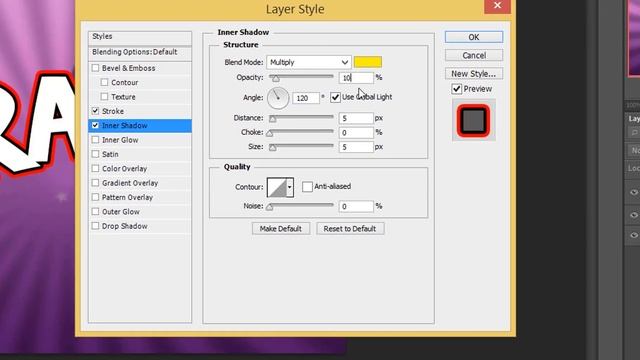Image resolution: width=640 pixels, height=360 pixels.
Task: Open the Contour picker dropdown arrow
Action: 289,187
